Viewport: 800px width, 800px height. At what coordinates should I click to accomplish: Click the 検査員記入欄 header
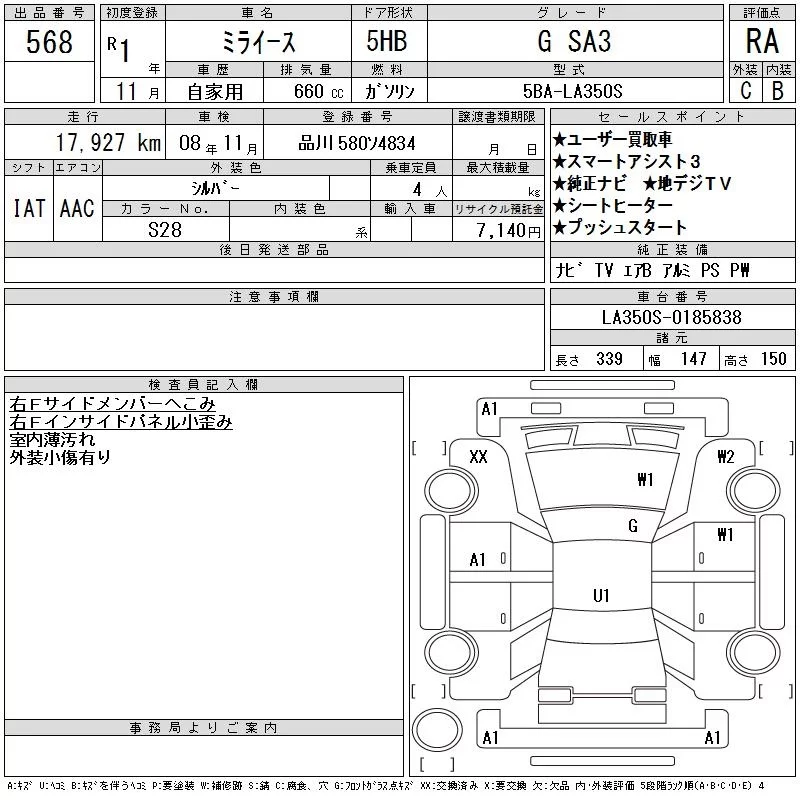pyautogui.click(x=204, y=384)
